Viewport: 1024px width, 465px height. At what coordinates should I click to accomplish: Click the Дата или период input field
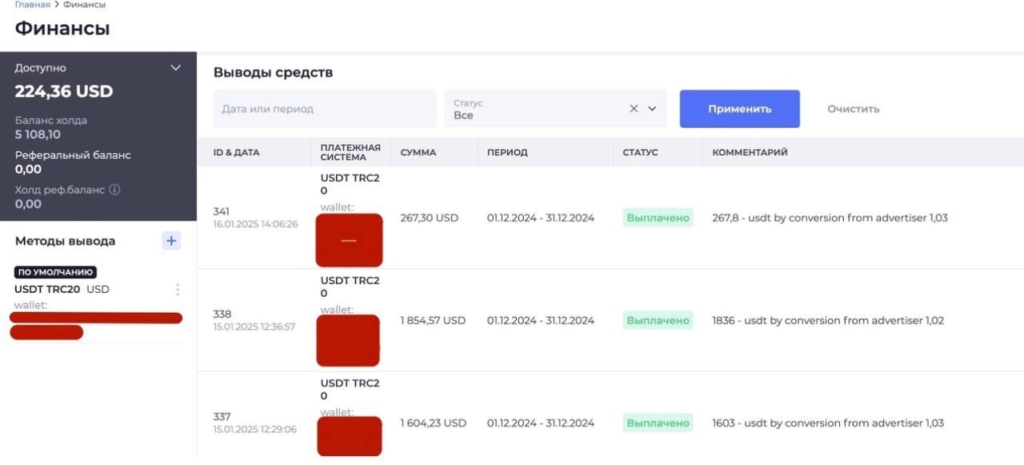324,109
